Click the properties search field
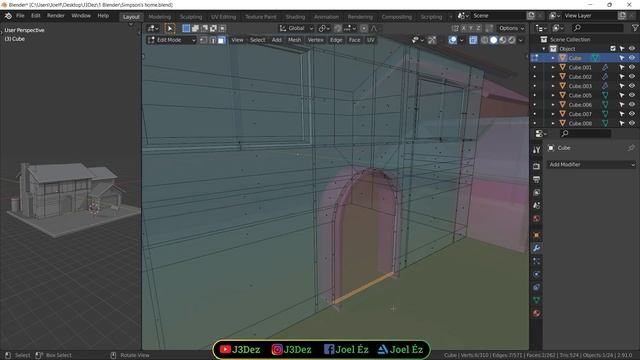Image resolution: width=640 pixels, height=360 pixels. coord(585,133)
